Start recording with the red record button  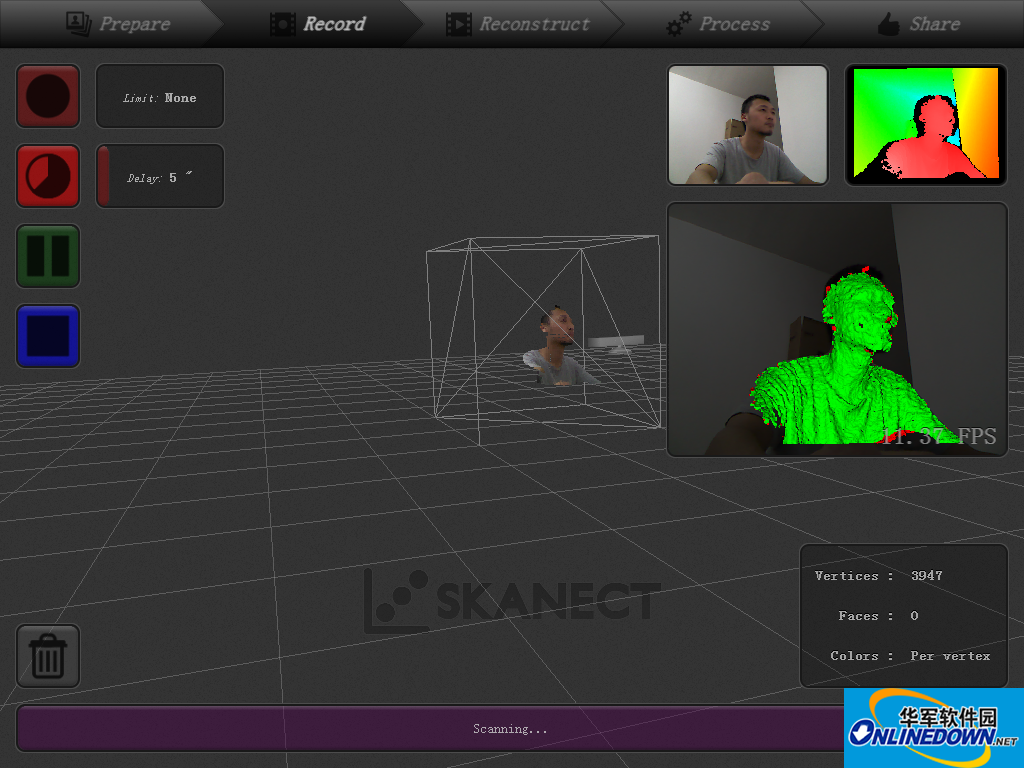click(48, 96)
